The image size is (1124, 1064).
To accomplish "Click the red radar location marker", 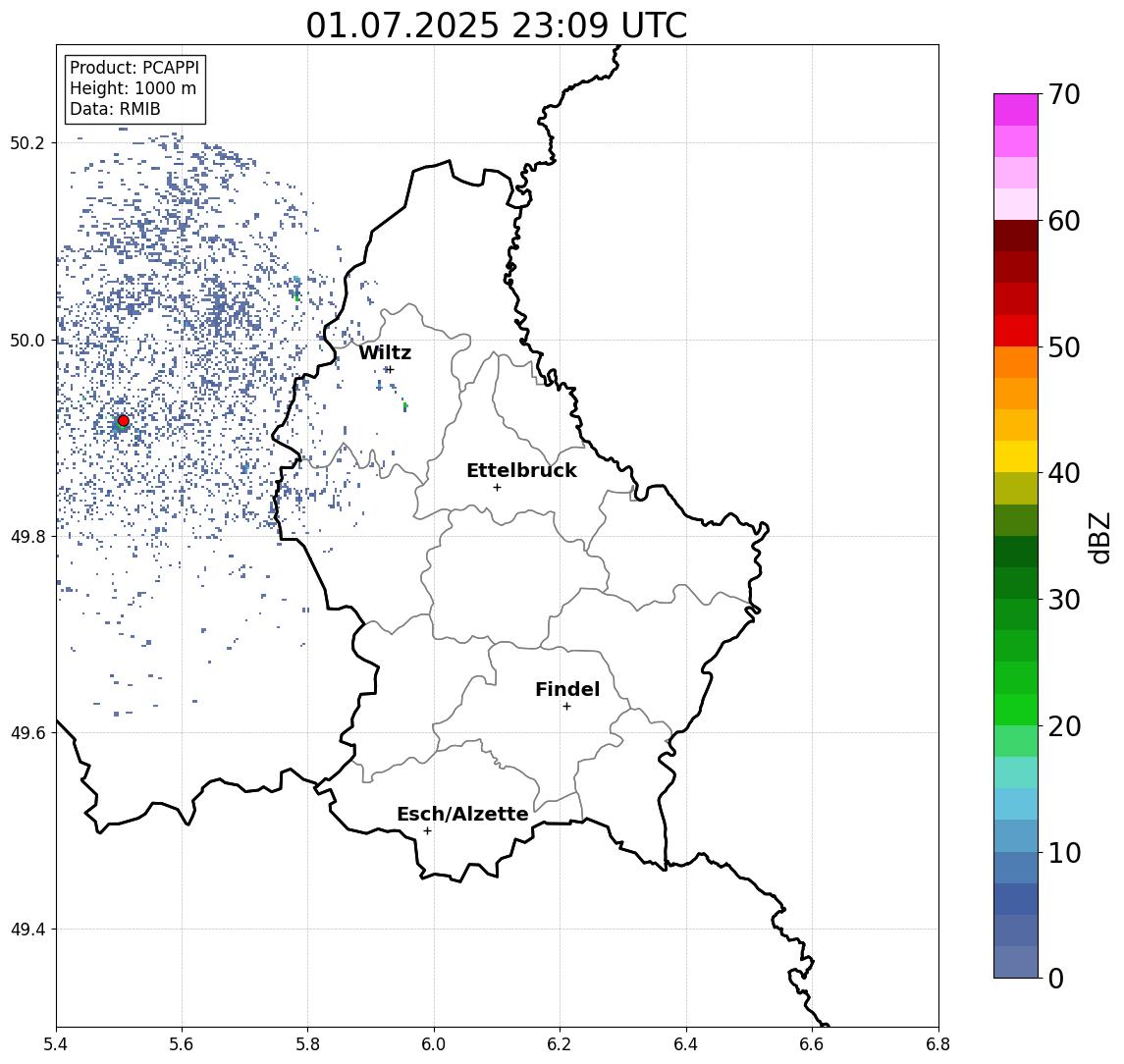I will pos(124,421).
